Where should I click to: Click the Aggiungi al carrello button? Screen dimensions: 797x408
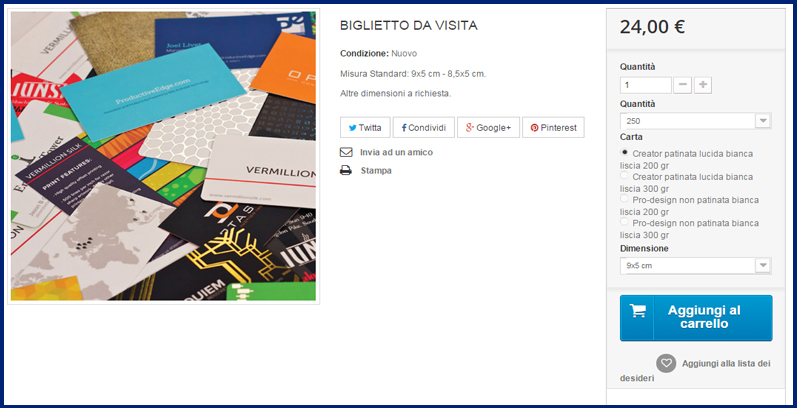tap(696, 318)
